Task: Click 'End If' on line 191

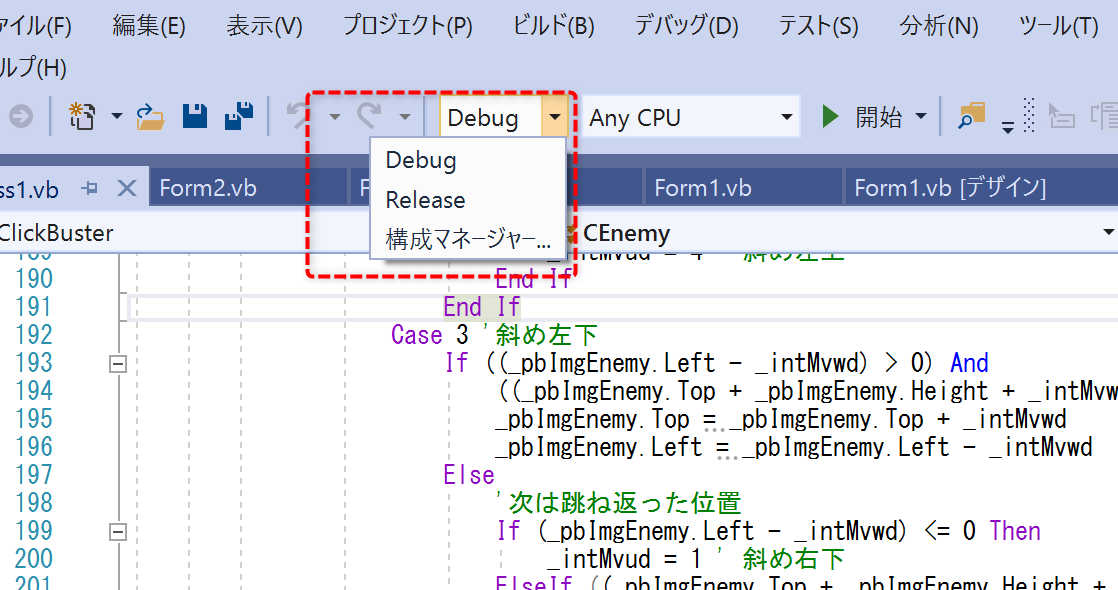Action: pyautogui.click(x=481, y=307)
